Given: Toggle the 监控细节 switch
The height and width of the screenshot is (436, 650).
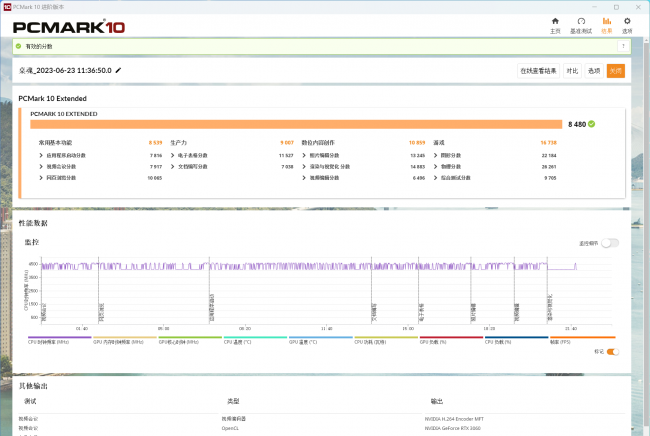Looking at the screenshot, I should [610, 243].
